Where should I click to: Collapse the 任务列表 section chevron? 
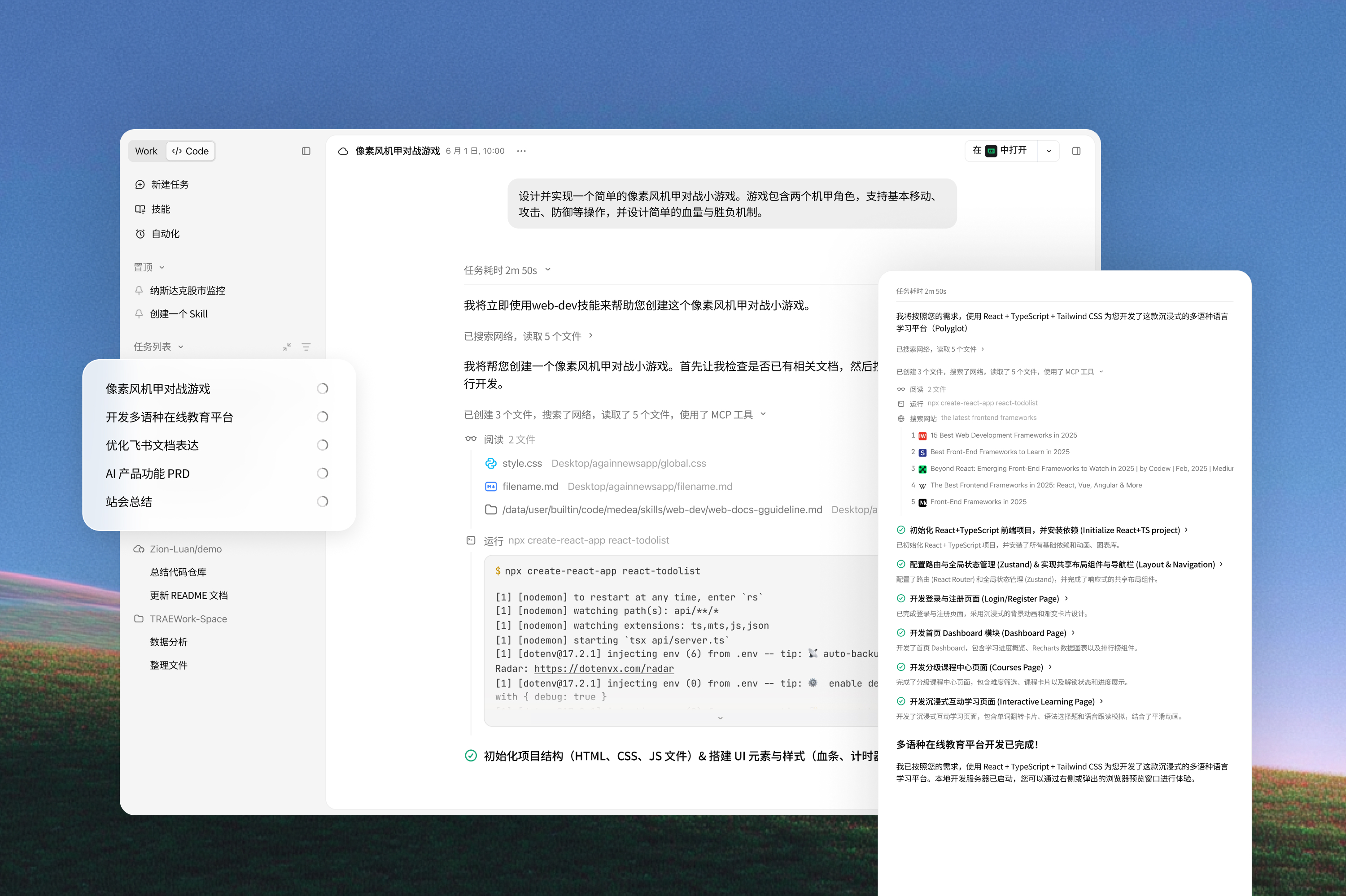click(x=181, y=347)
